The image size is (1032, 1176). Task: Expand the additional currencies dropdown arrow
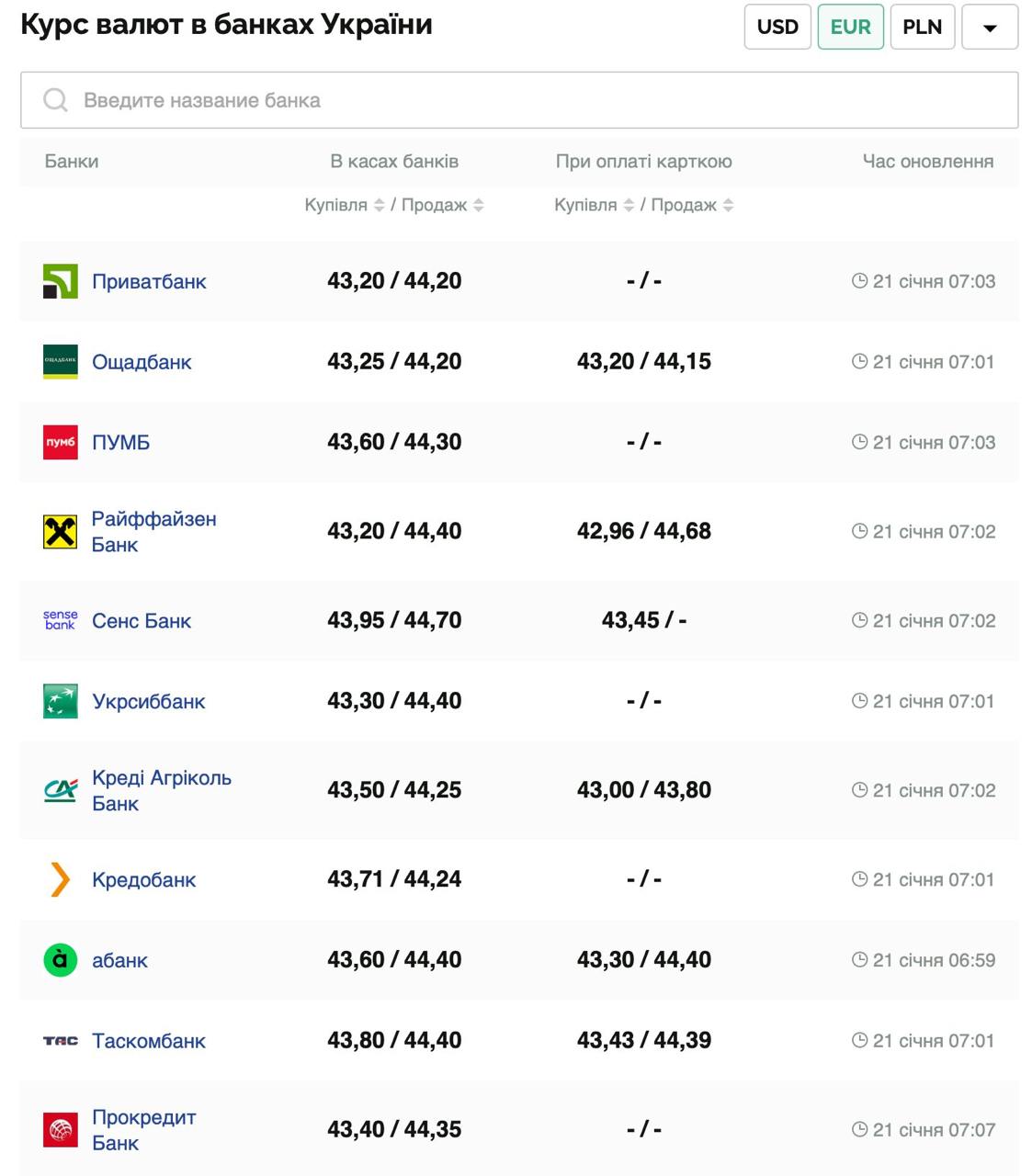click(x=990, y=28)
